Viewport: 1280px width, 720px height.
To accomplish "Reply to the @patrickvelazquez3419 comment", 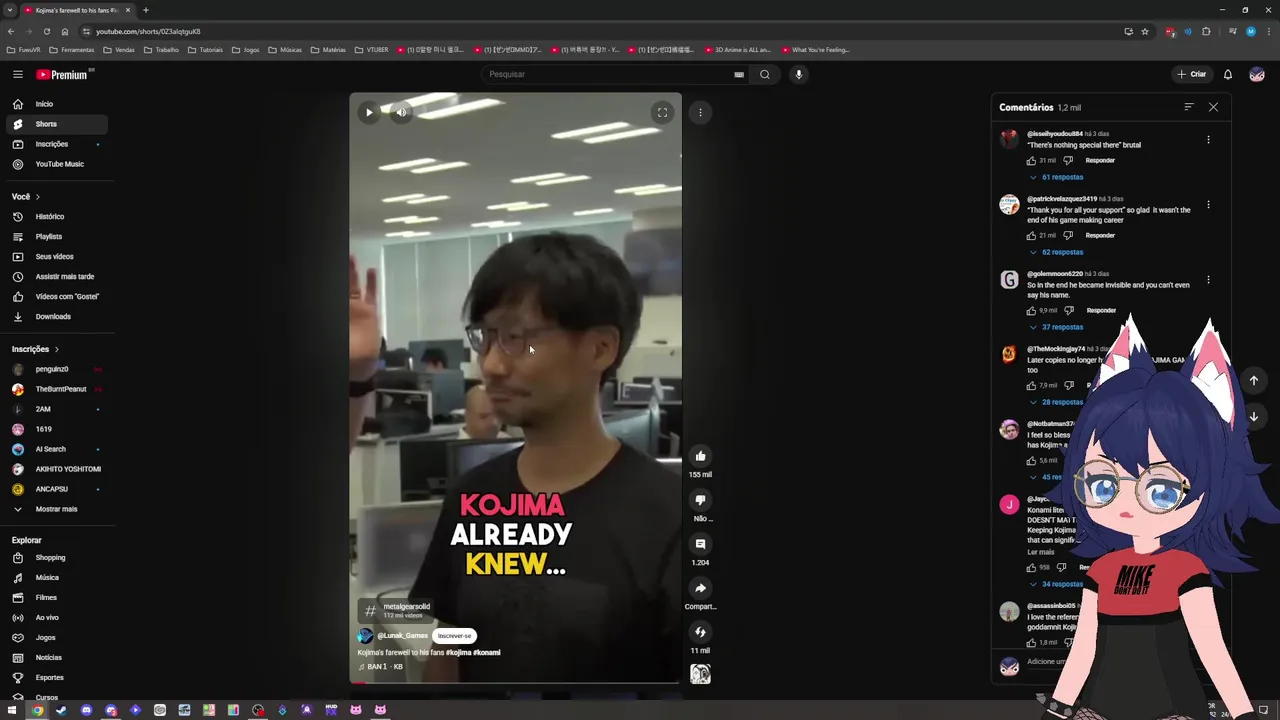I will pyautogui.click(x=1100, y=235).
